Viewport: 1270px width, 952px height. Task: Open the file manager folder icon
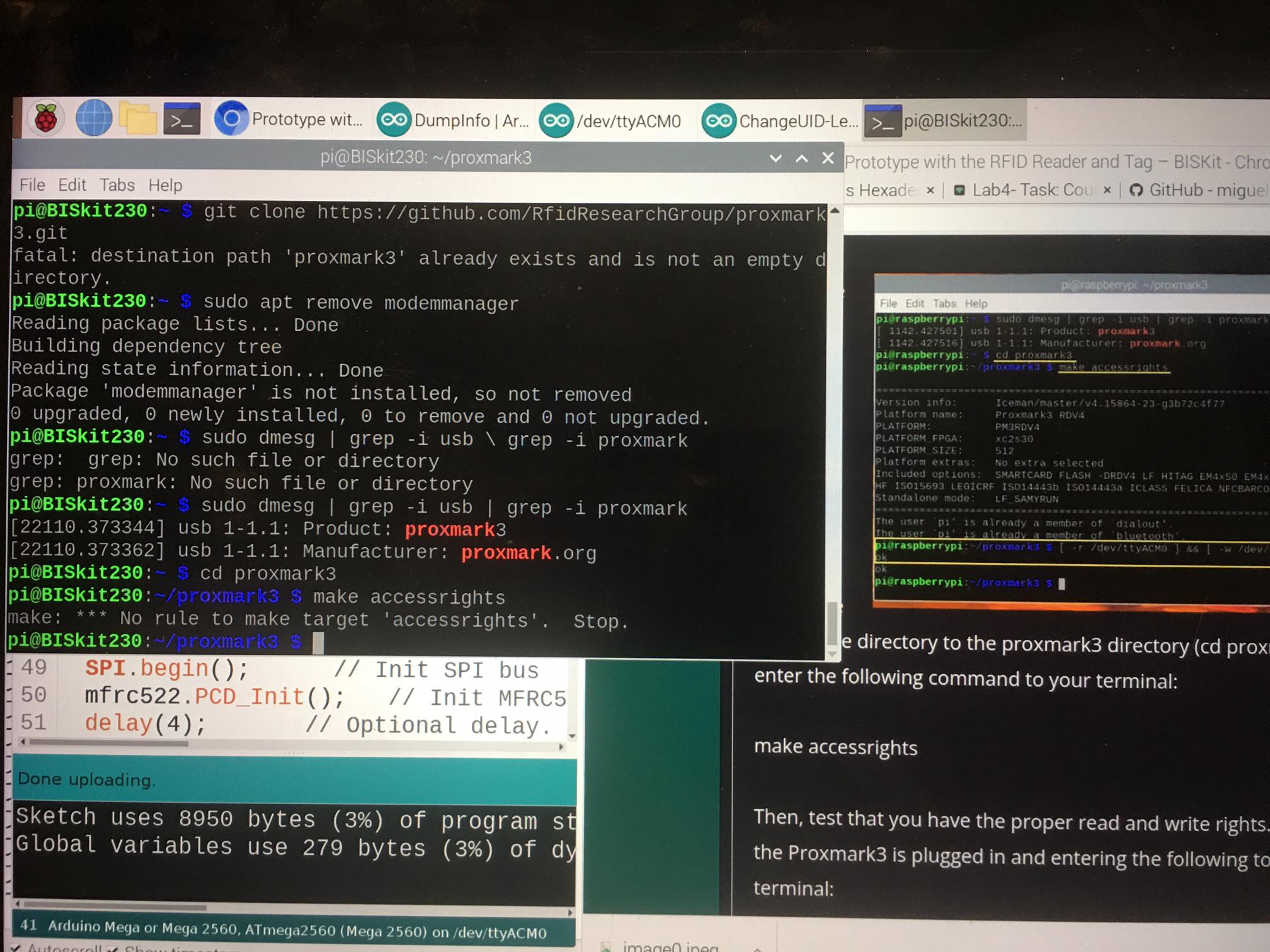pyautogui.click(x=137, y=119)
